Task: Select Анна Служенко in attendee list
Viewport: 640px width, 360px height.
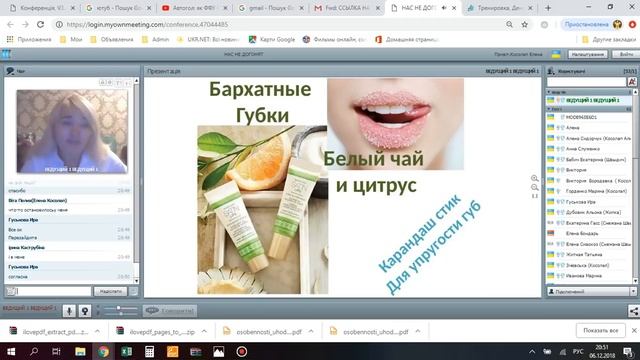Action: [x=583, y=149]
